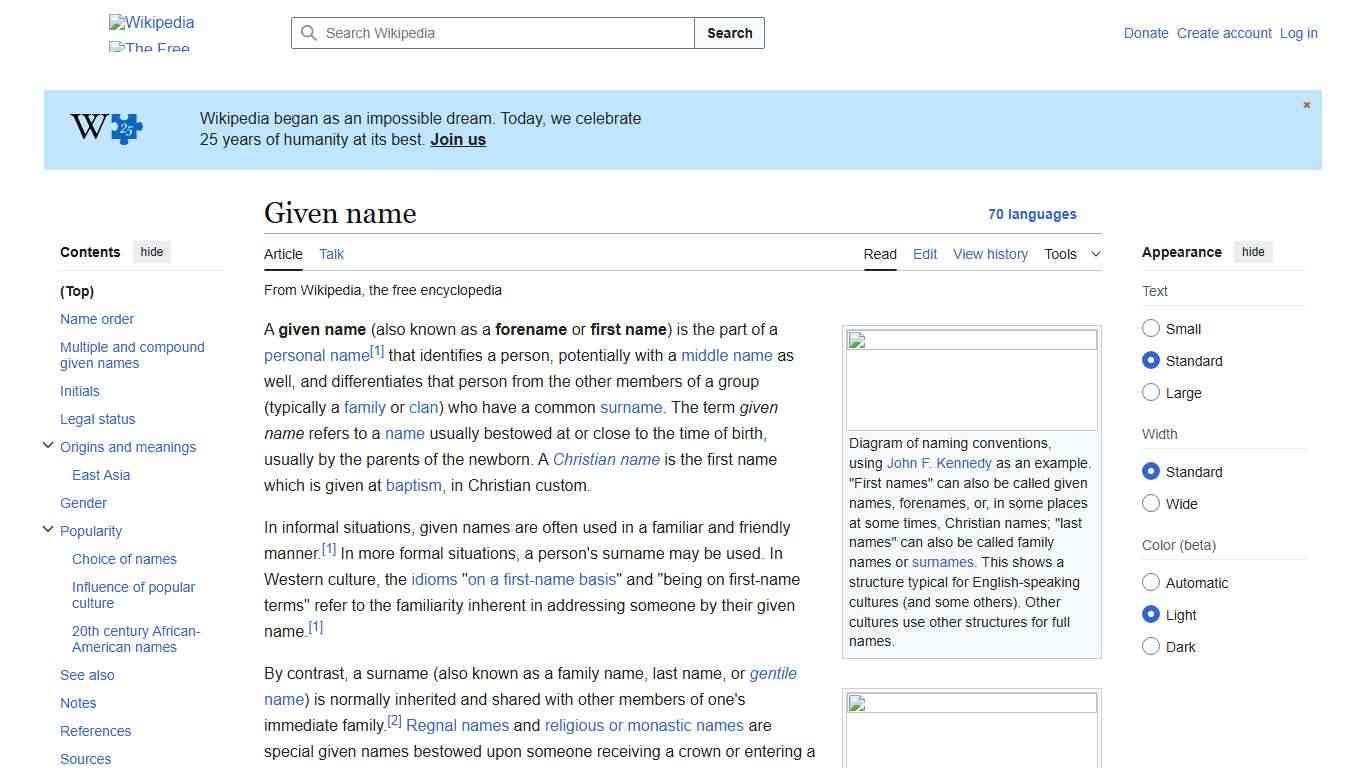1366x768 pixels.
Task: Collapse the Popularity section chevron
Action: [x=47, y=529]
